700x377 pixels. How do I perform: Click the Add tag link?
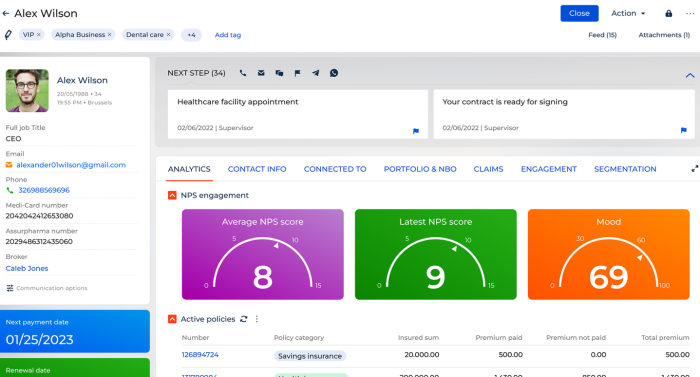click(228, 35)
